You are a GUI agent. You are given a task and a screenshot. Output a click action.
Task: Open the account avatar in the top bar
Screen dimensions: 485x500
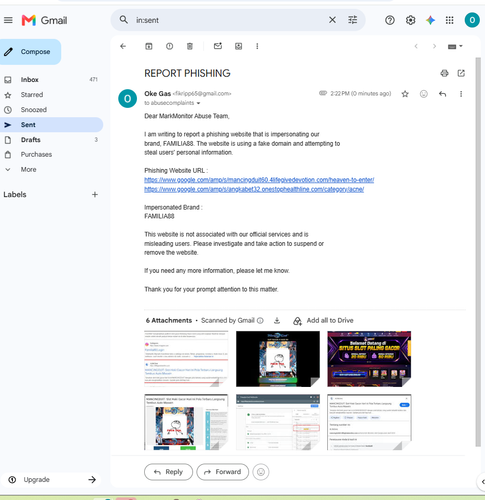pos(472,20)
